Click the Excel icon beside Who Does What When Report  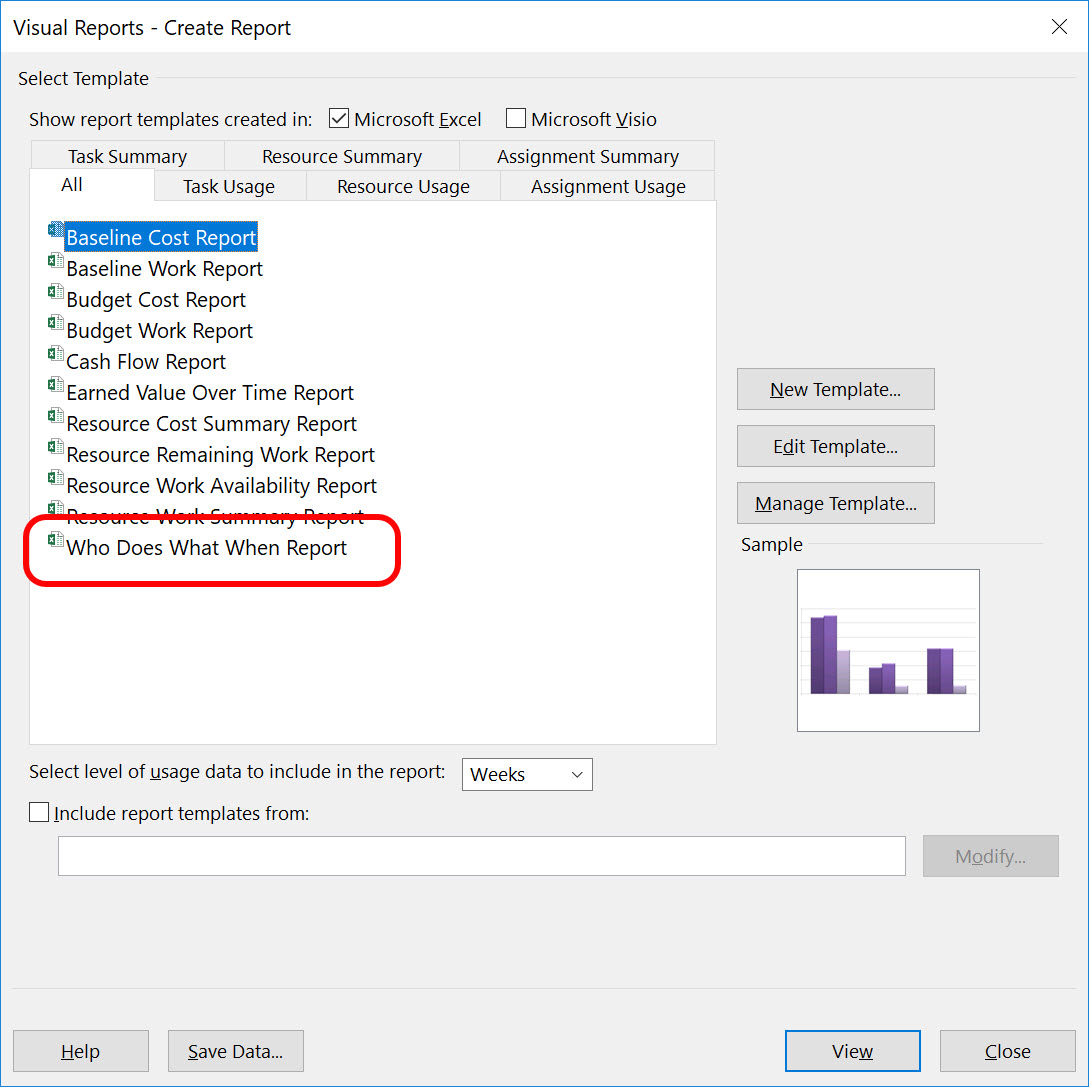56,540
